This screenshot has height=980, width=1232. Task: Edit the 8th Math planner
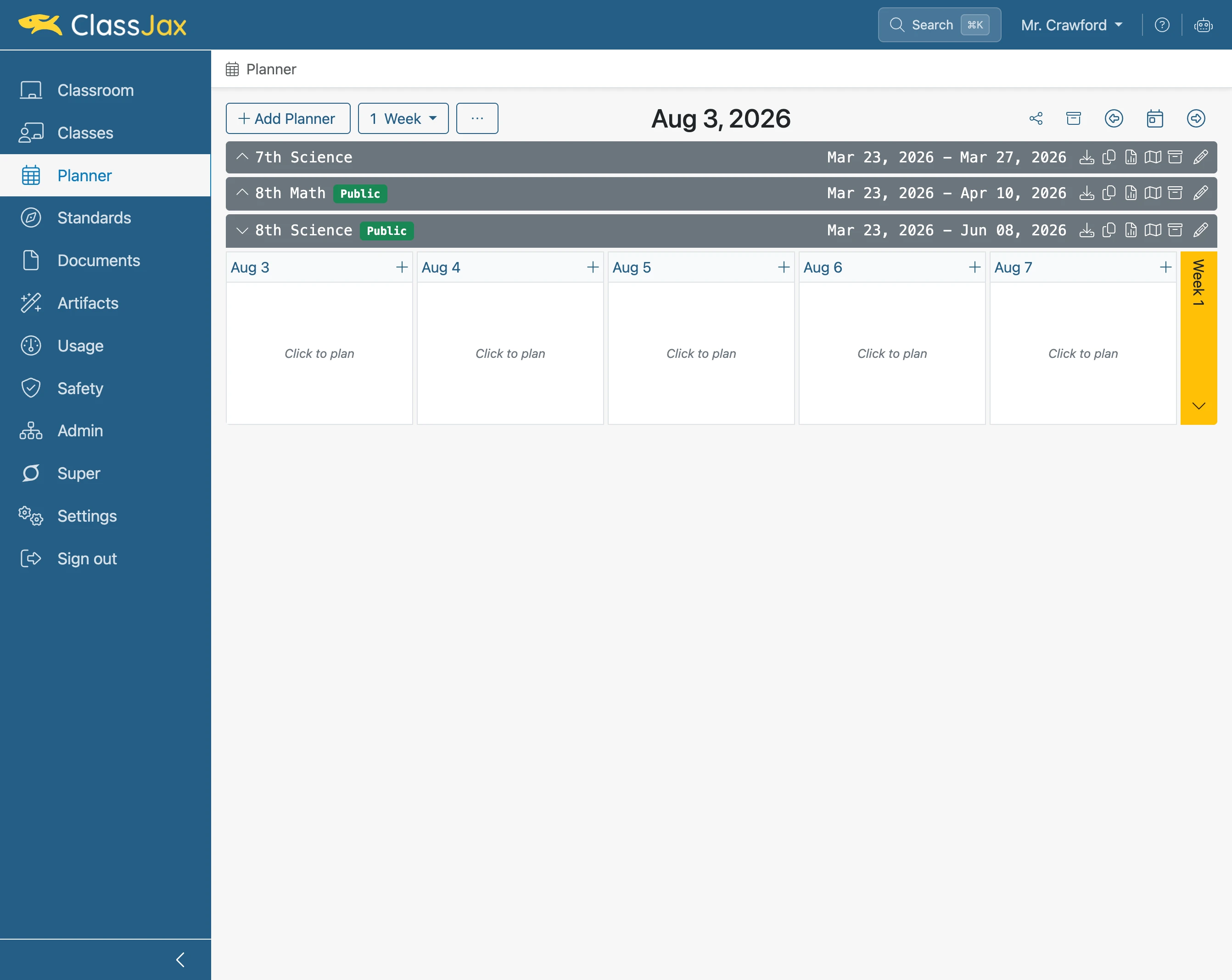click(x=1201, y=193)
